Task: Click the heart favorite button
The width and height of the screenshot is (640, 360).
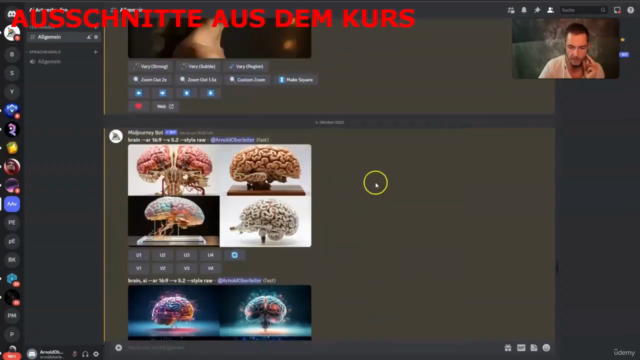Action: (x=138, y=106)
